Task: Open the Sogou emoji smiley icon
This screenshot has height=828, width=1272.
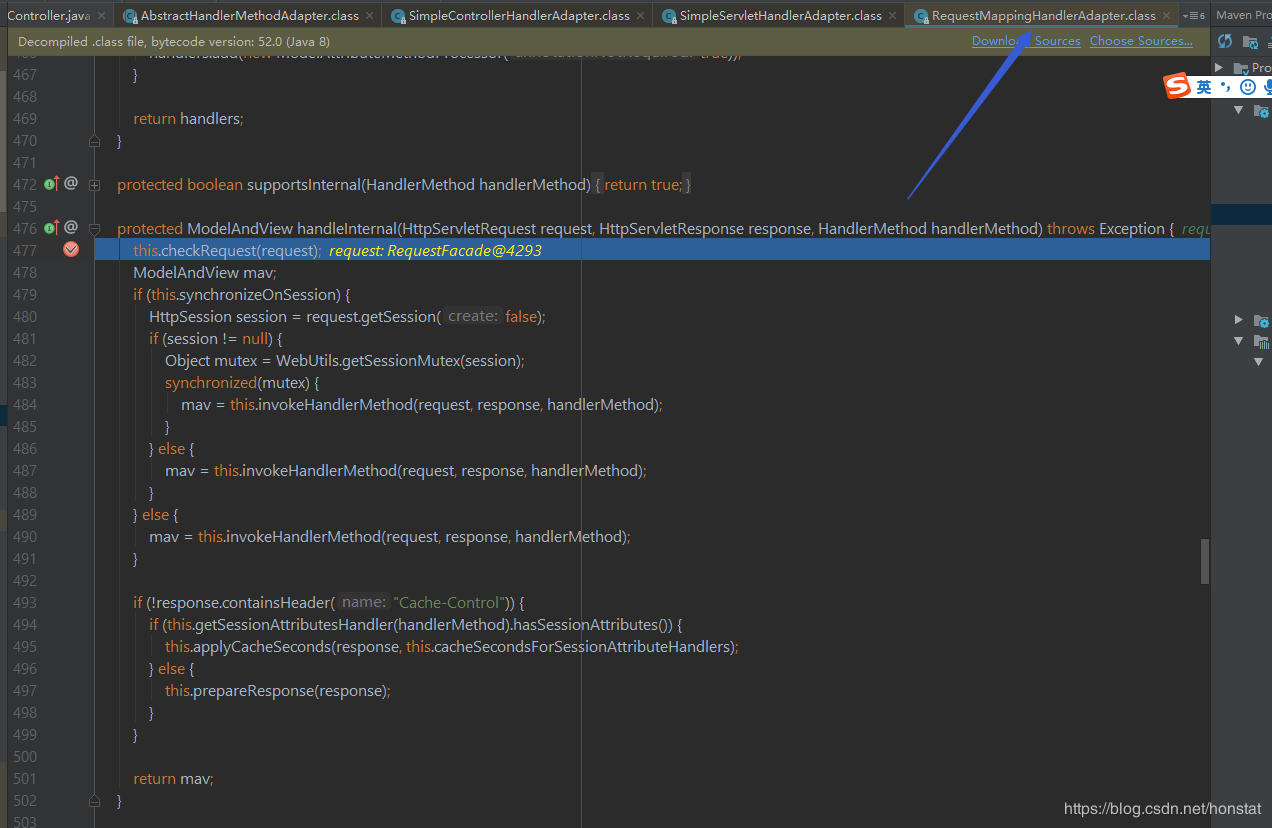Action: pos(1247,87)
